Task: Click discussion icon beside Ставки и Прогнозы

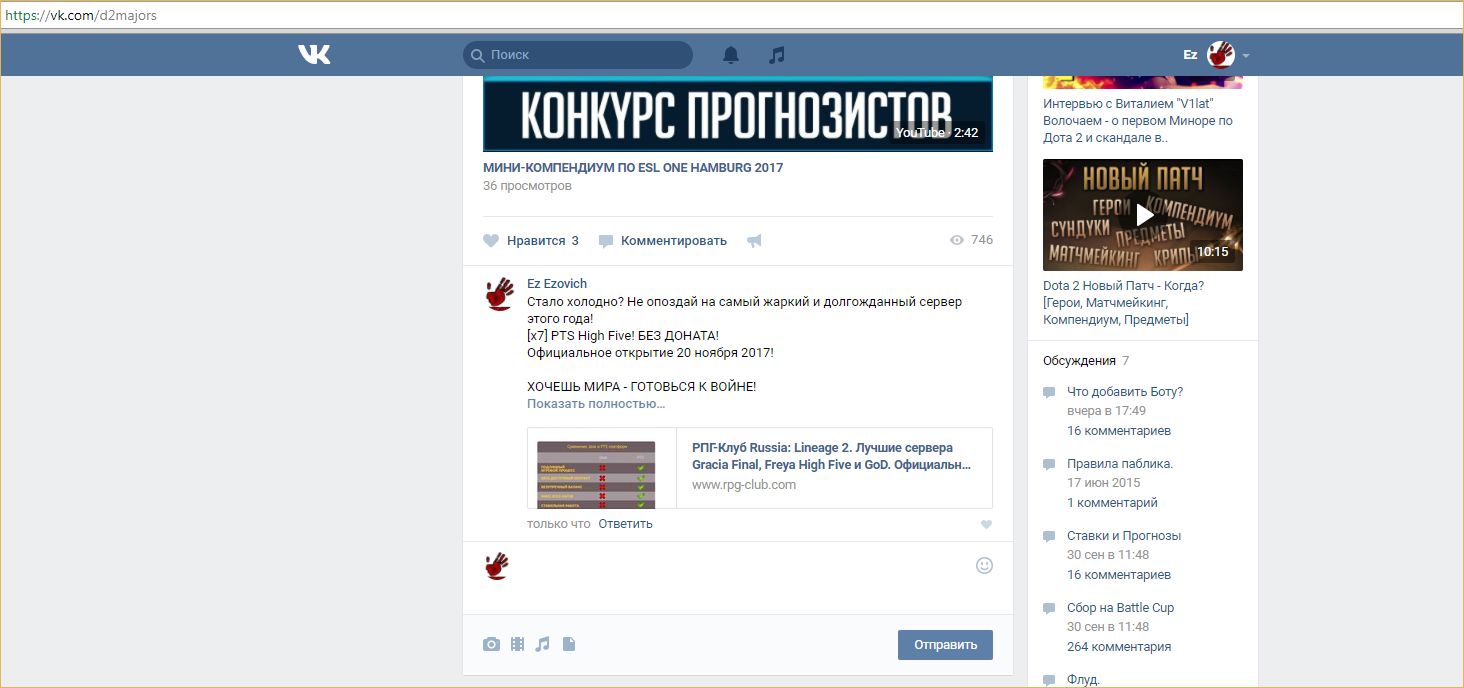Action: [x=1049, y=537]
